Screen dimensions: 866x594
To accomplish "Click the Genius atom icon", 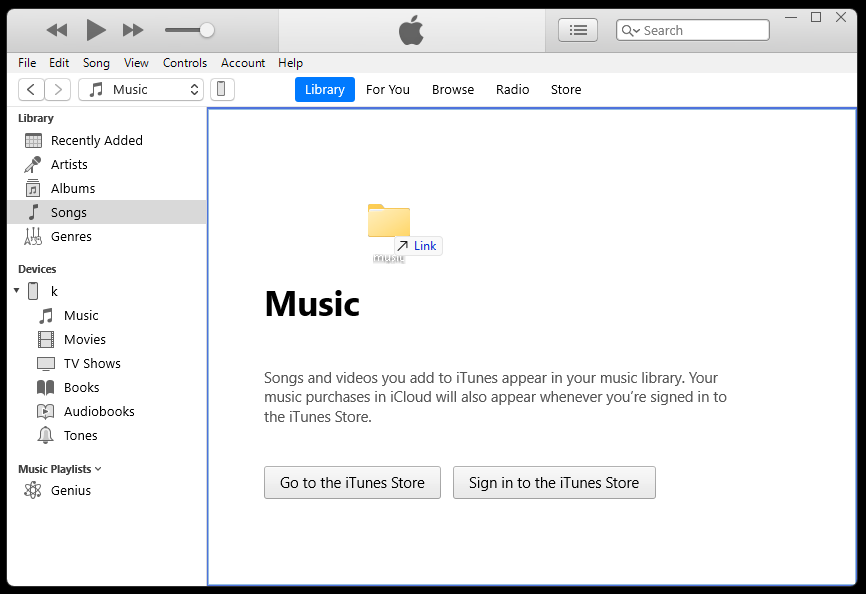I will 33,490.
